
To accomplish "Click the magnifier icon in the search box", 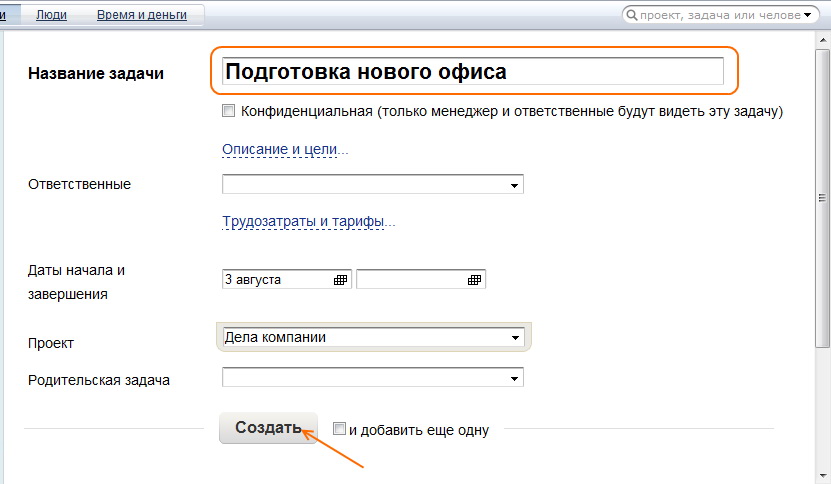I will (632, 15).
